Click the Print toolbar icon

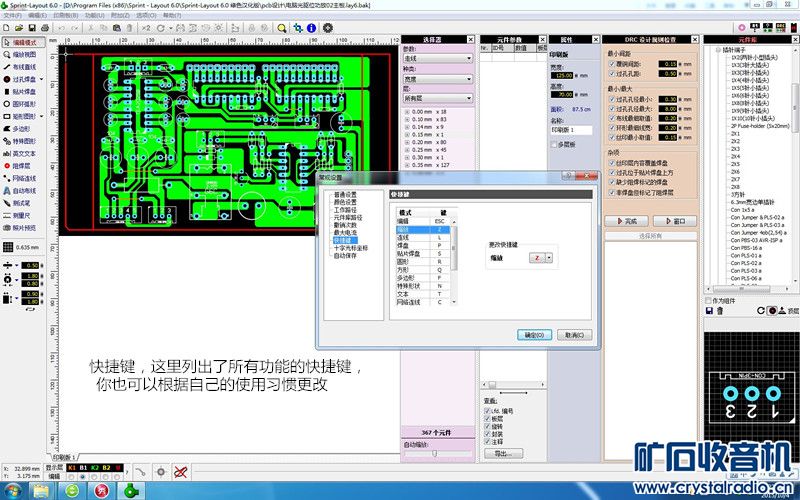point(45,28)
